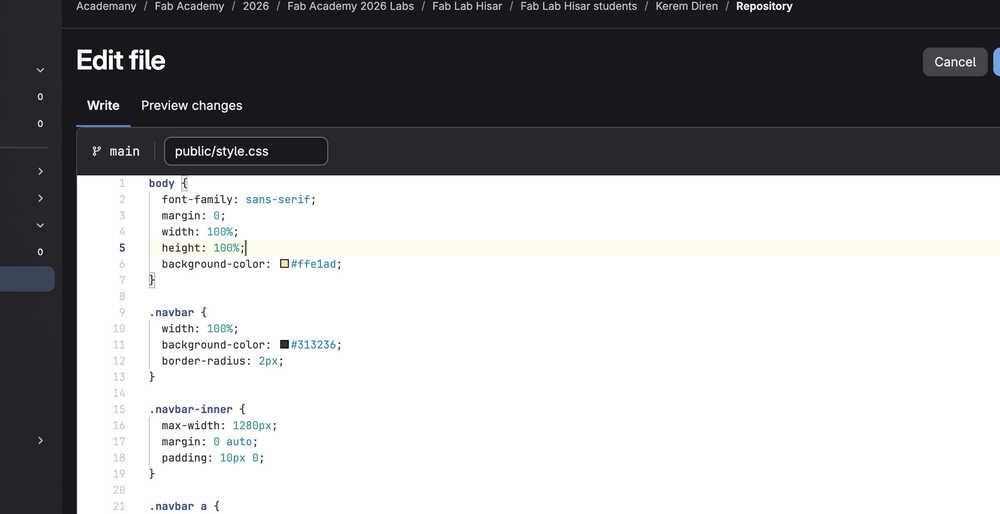The image size is (1000, 514).
Task: Click the 'body {' selector line
Action: coord(168,183)
